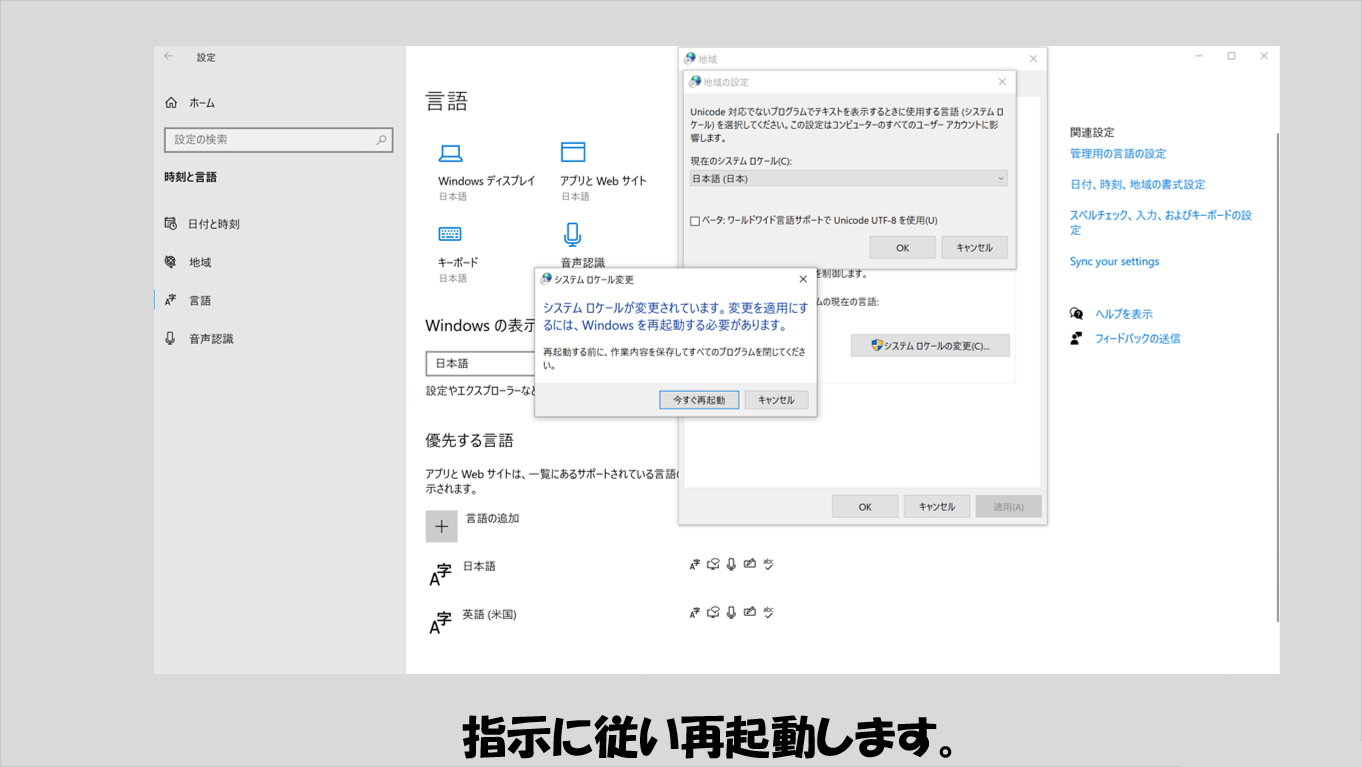
Task: Enable the Unicode UTF-8 beta checkbox
Action: click(x=695, y=221)
